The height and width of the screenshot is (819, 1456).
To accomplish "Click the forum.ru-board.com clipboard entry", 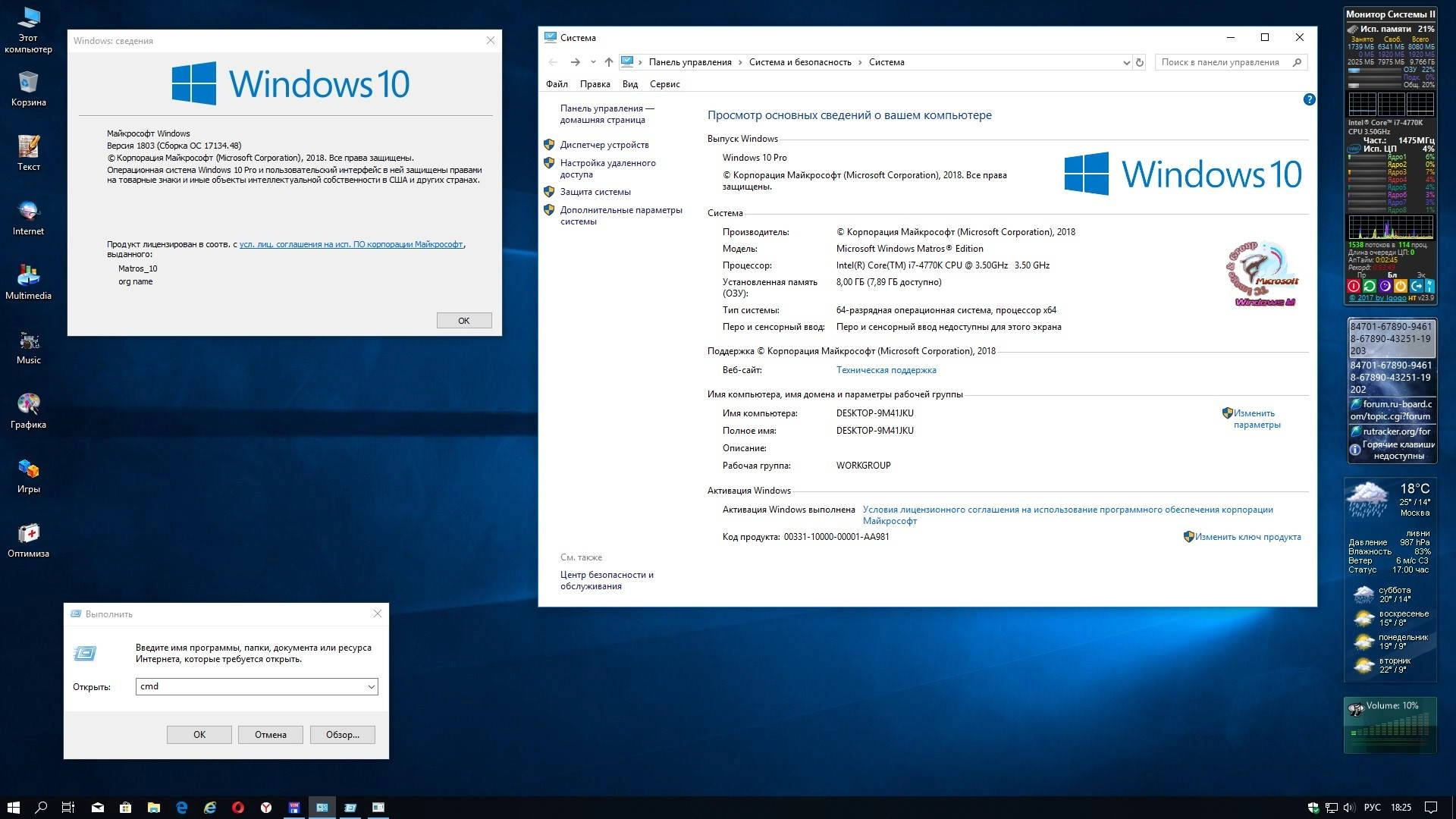I will [x=1391, y=410].
